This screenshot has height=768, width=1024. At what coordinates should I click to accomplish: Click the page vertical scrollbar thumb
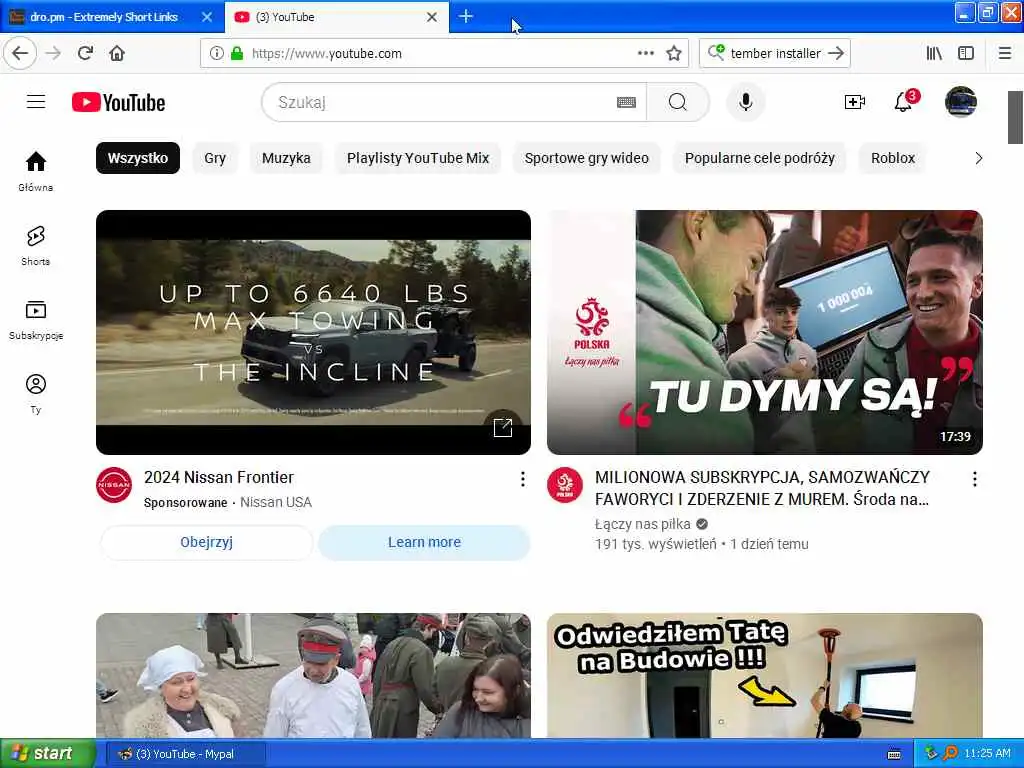[1015, 118]
